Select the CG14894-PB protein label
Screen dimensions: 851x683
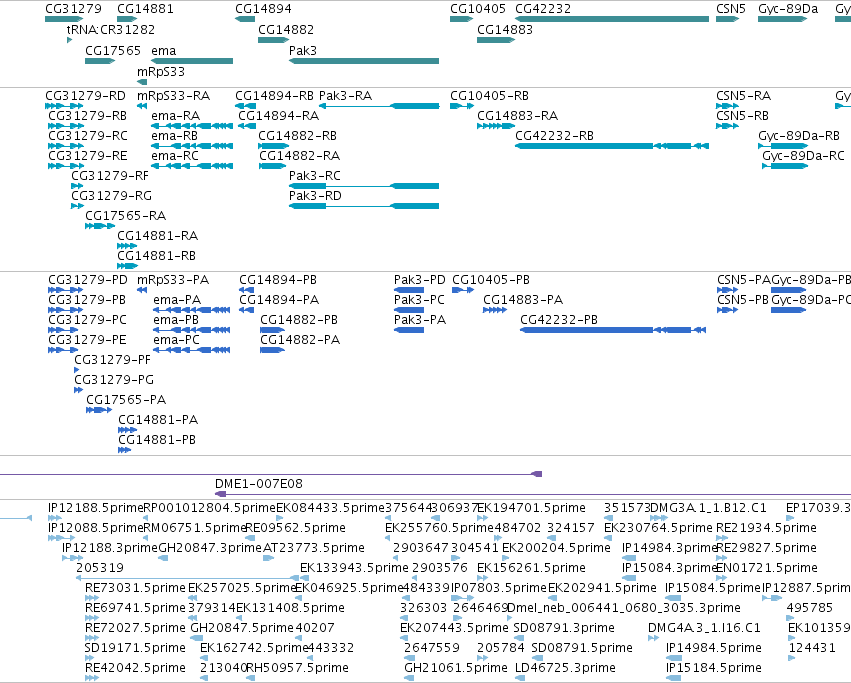[278, 280]
